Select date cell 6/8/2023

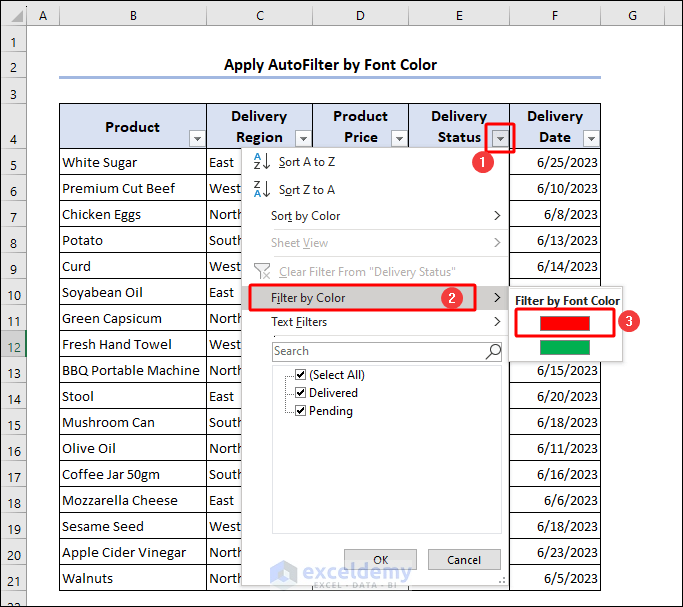[x=555, y=214]
